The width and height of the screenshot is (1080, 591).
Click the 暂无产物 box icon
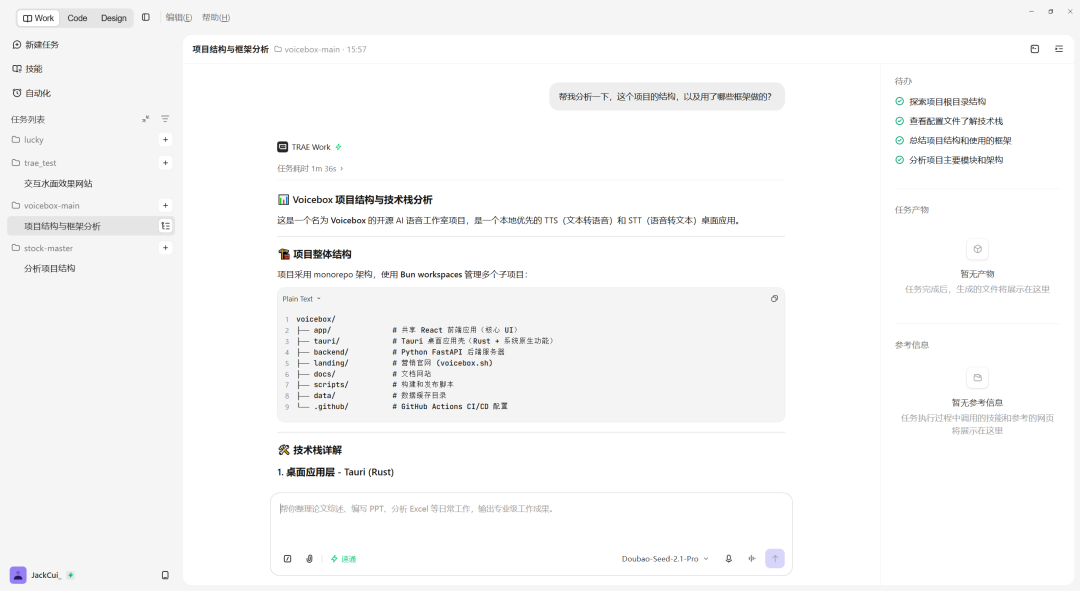(977, 249)
